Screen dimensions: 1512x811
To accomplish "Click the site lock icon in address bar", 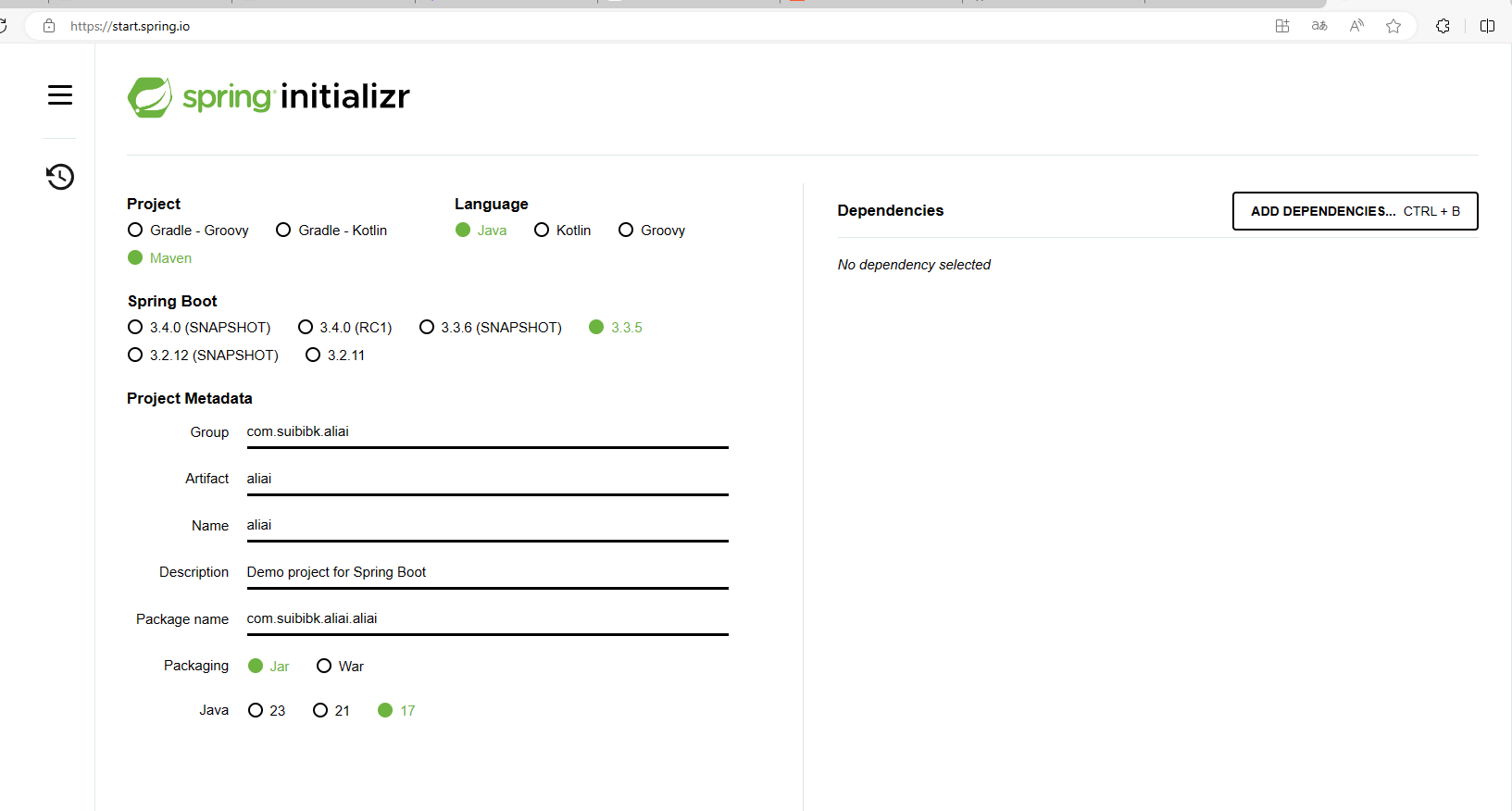I will click(49, 26).
